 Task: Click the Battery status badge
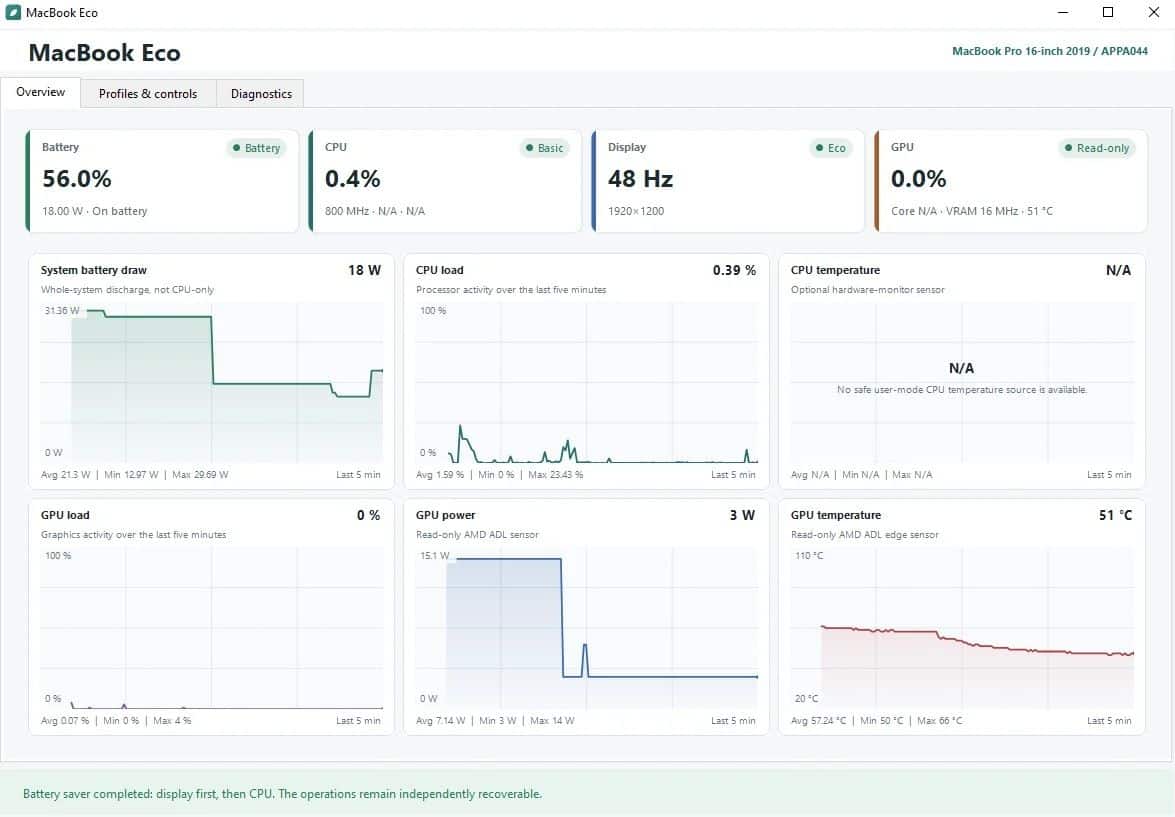[256, 148]
